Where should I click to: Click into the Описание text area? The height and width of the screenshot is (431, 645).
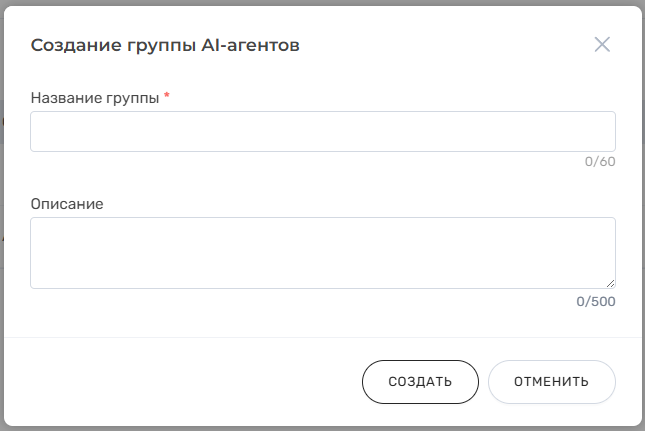point(323,253)
